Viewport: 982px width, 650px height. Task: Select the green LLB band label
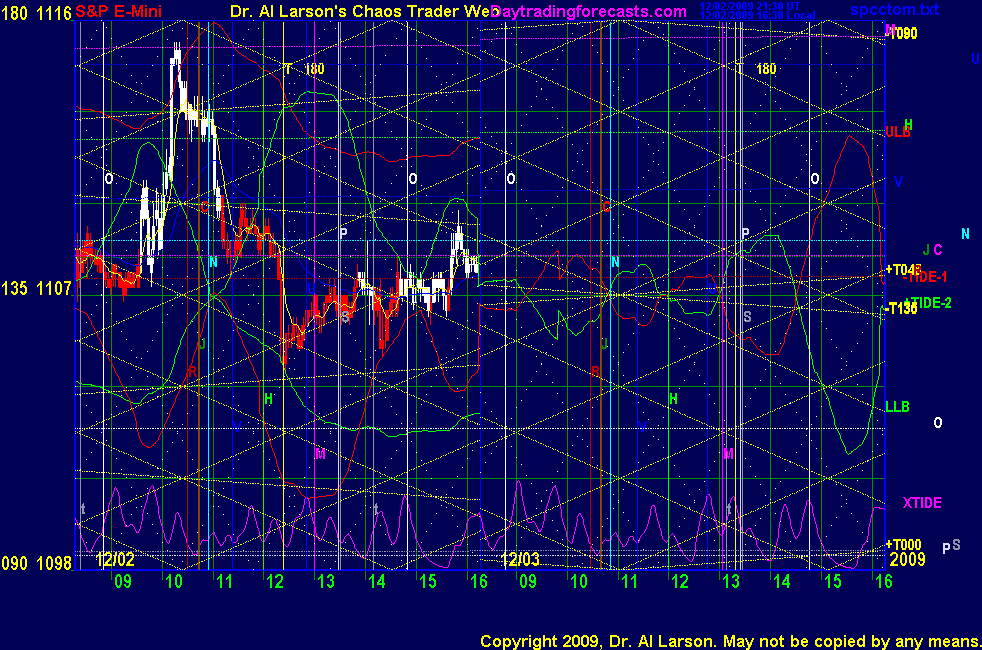pos(898,407)
